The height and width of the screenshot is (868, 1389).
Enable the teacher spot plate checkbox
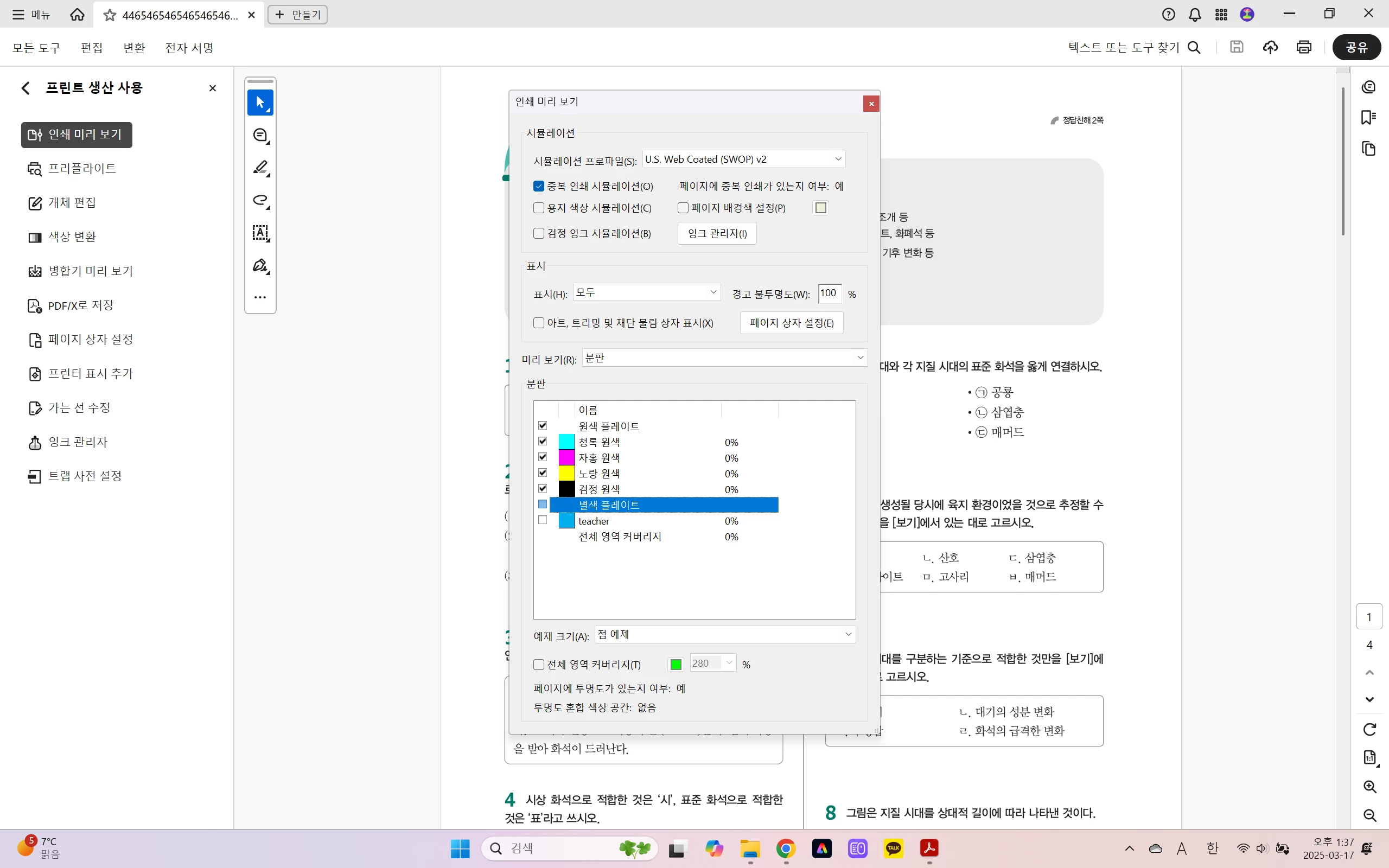click(543, 520)
